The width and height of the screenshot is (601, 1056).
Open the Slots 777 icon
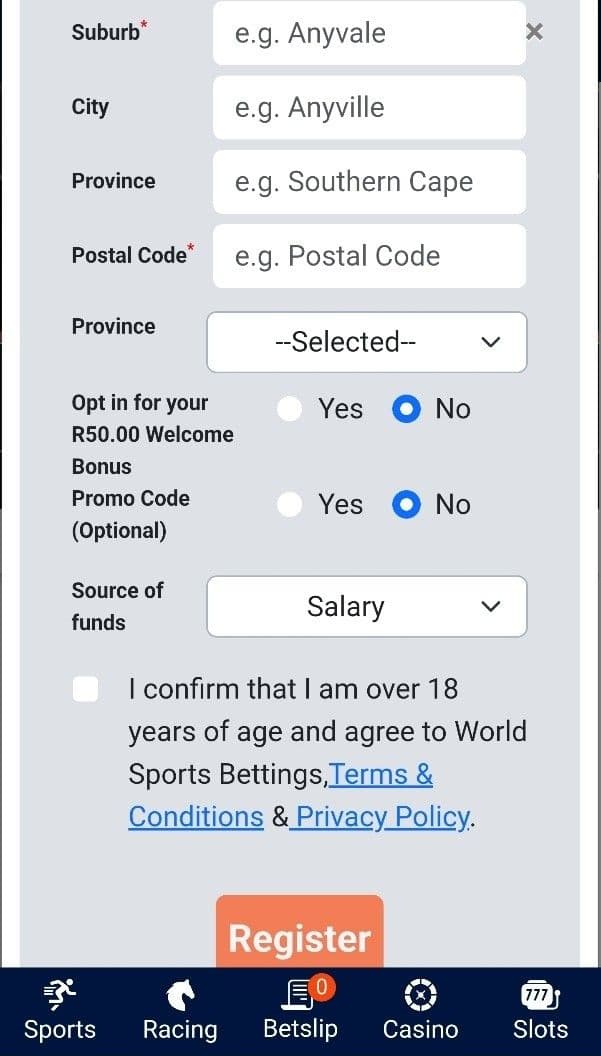539,995
